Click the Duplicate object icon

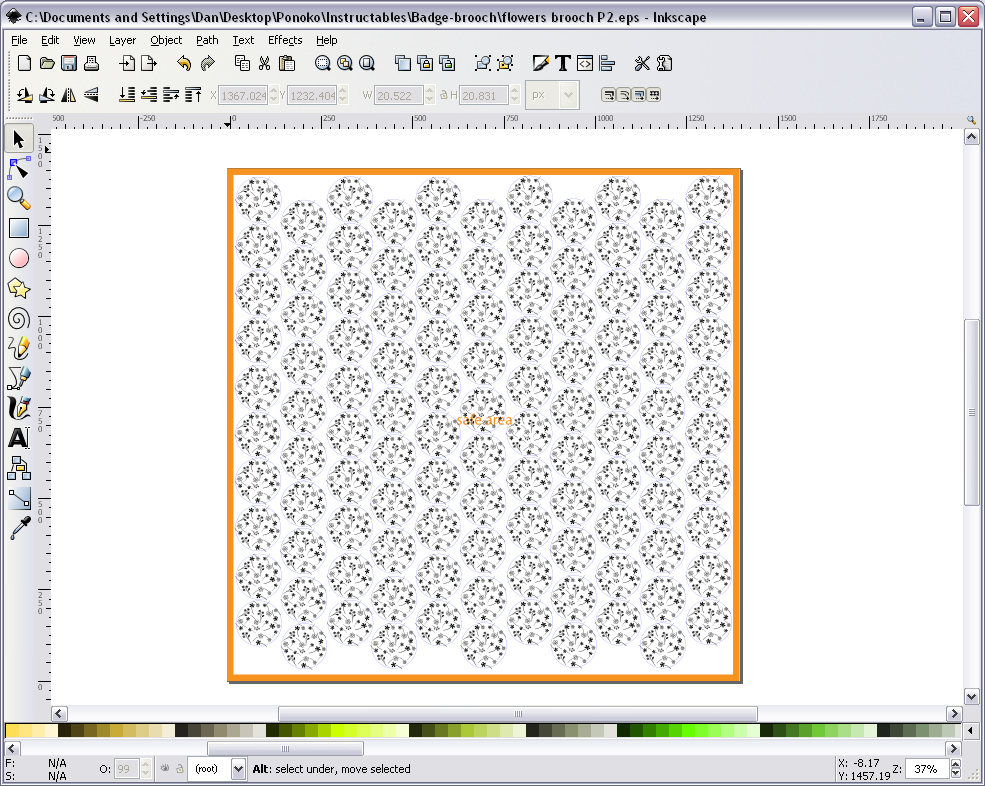click(402, 63)
